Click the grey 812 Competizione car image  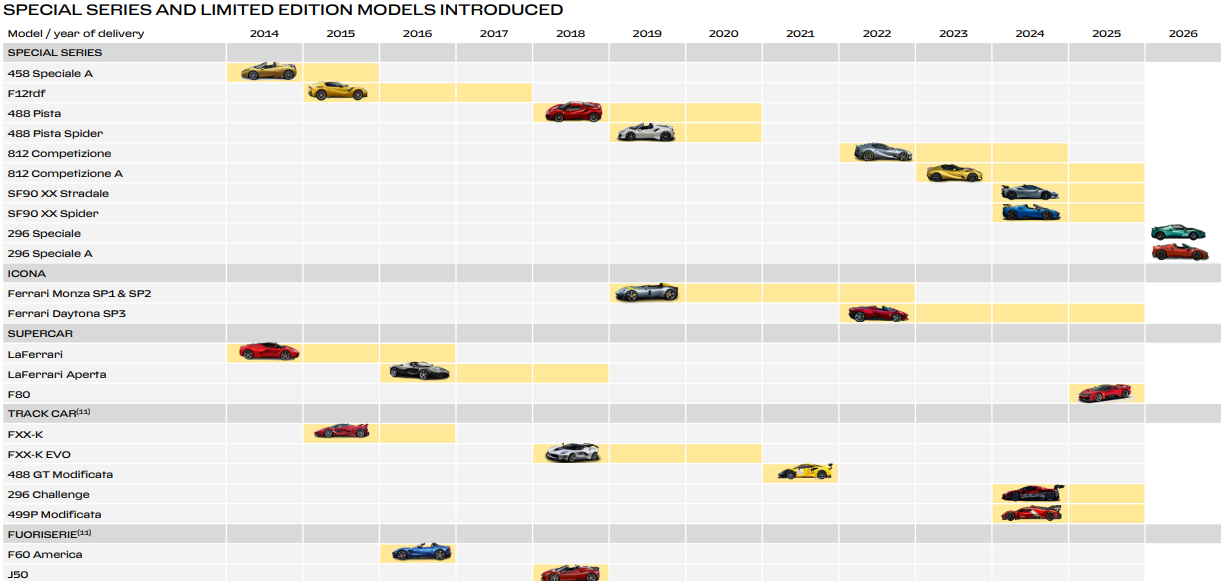[x=883, y=152]
